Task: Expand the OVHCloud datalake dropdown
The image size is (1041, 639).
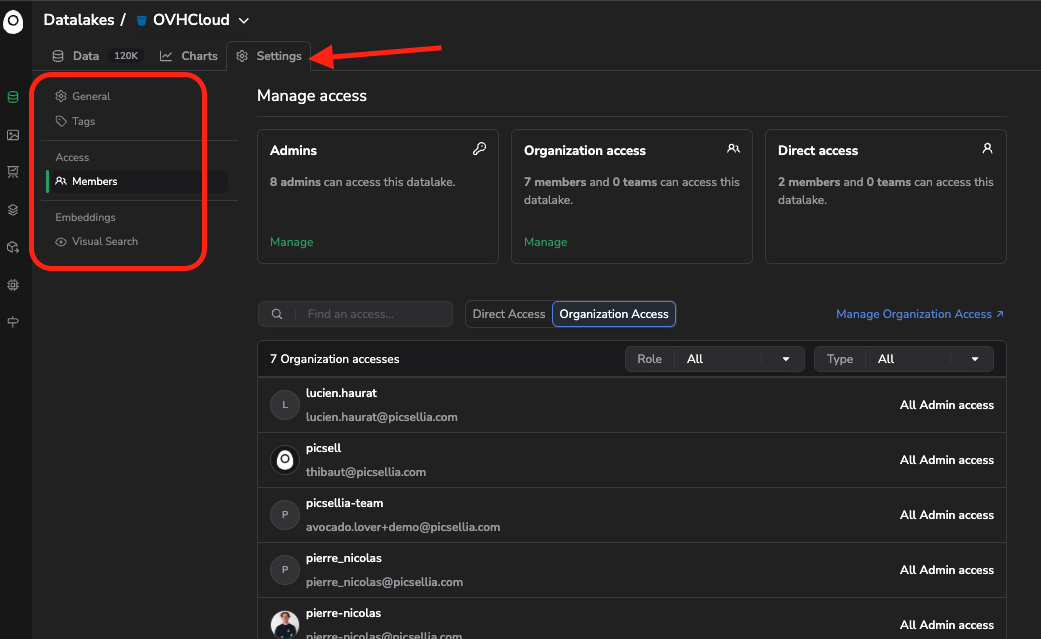Action: [x=244, y=21]
